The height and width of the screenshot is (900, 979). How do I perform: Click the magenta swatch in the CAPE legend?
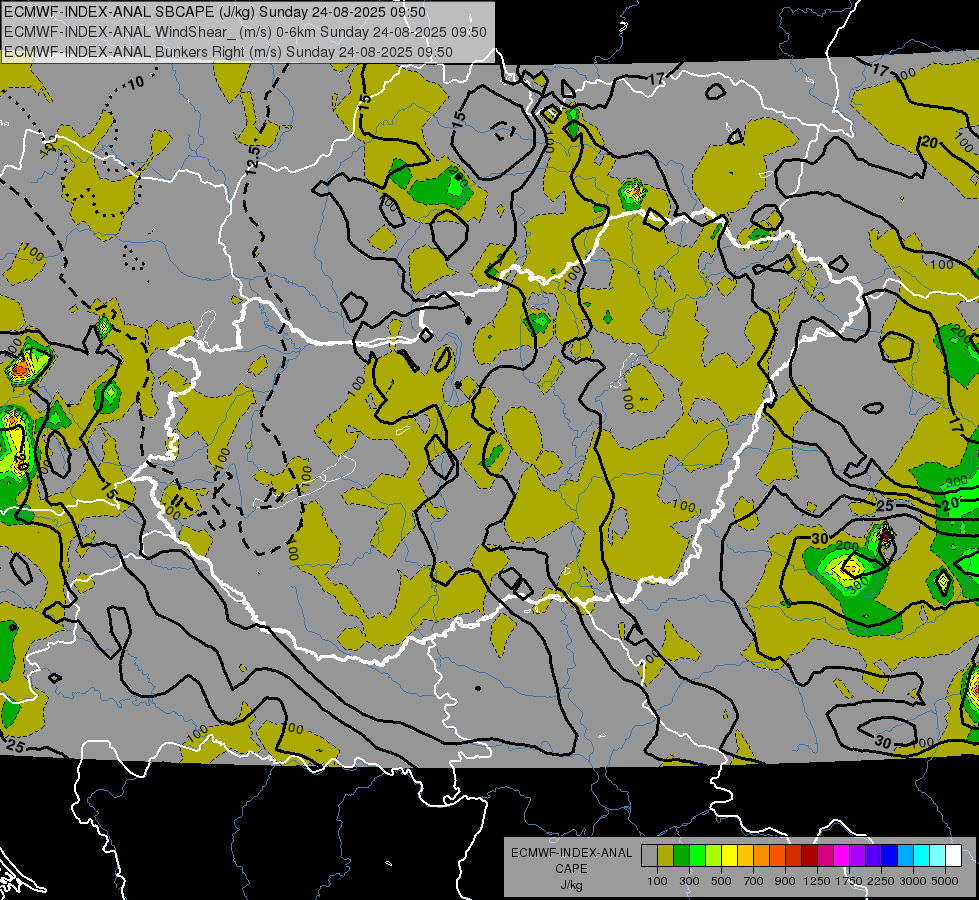[842, 856]
